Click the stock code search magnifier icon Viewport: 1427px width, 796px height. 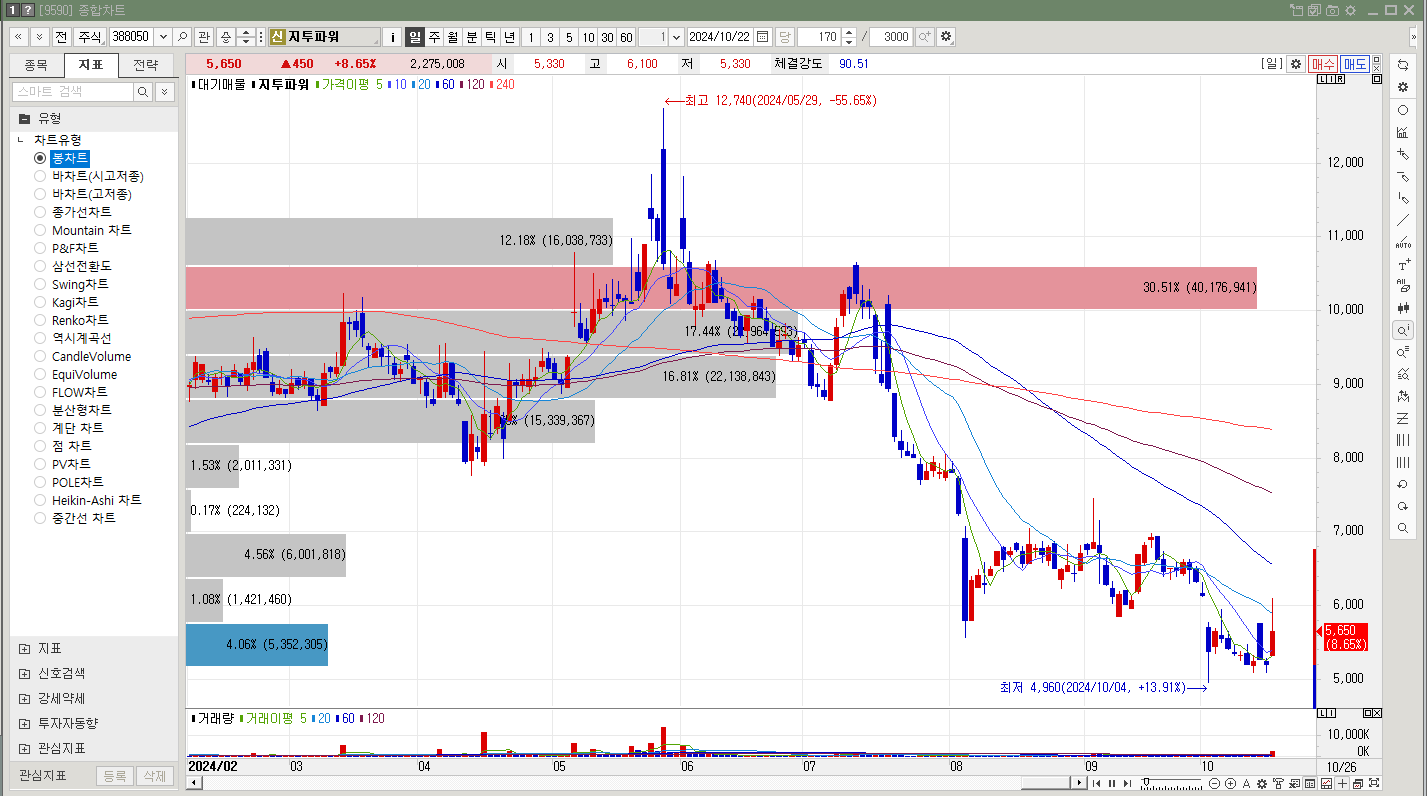point(182,36)
